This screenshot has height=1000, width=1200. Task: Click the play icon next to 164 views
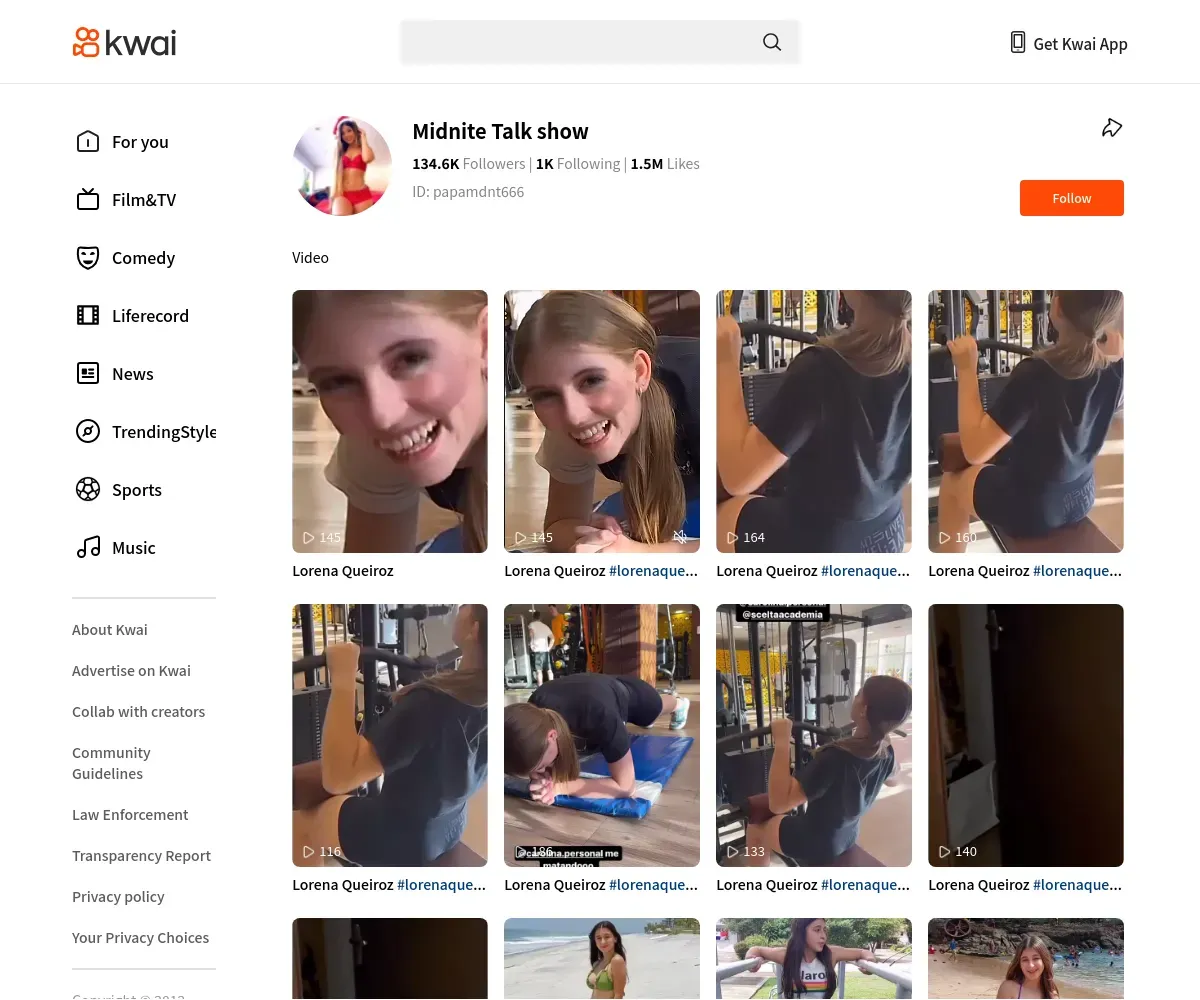(733, 538)
